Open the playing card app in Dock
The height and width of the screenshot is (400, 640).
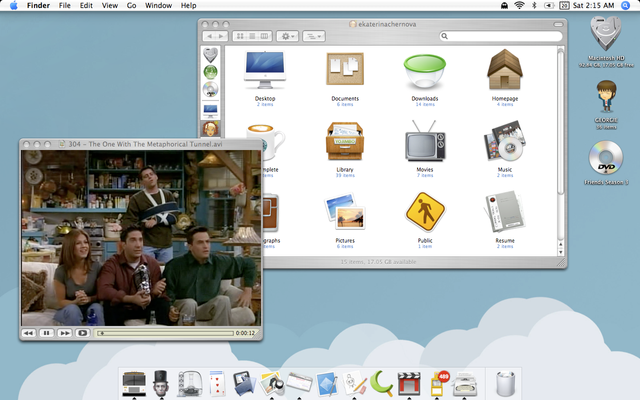click(x=217, y=383)
